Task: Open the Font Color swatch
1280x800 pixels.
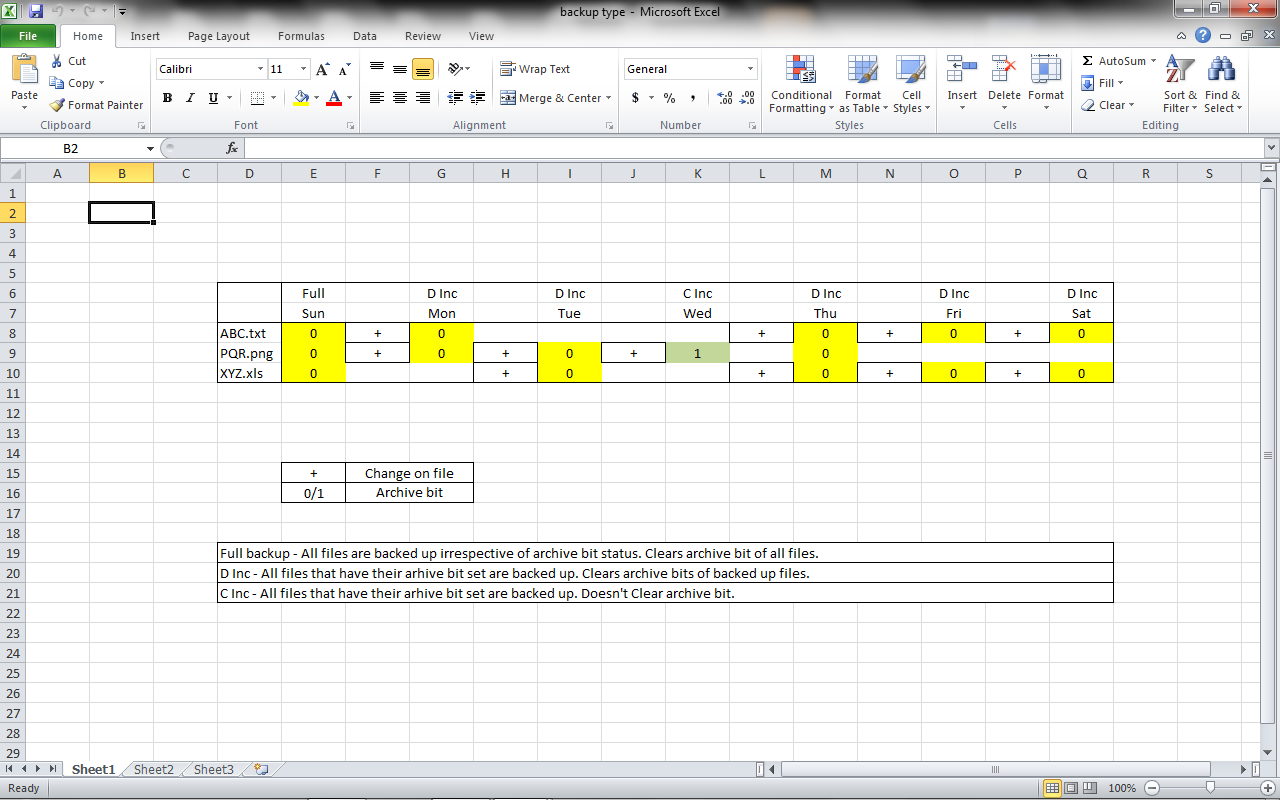Action: click(333, 98)
